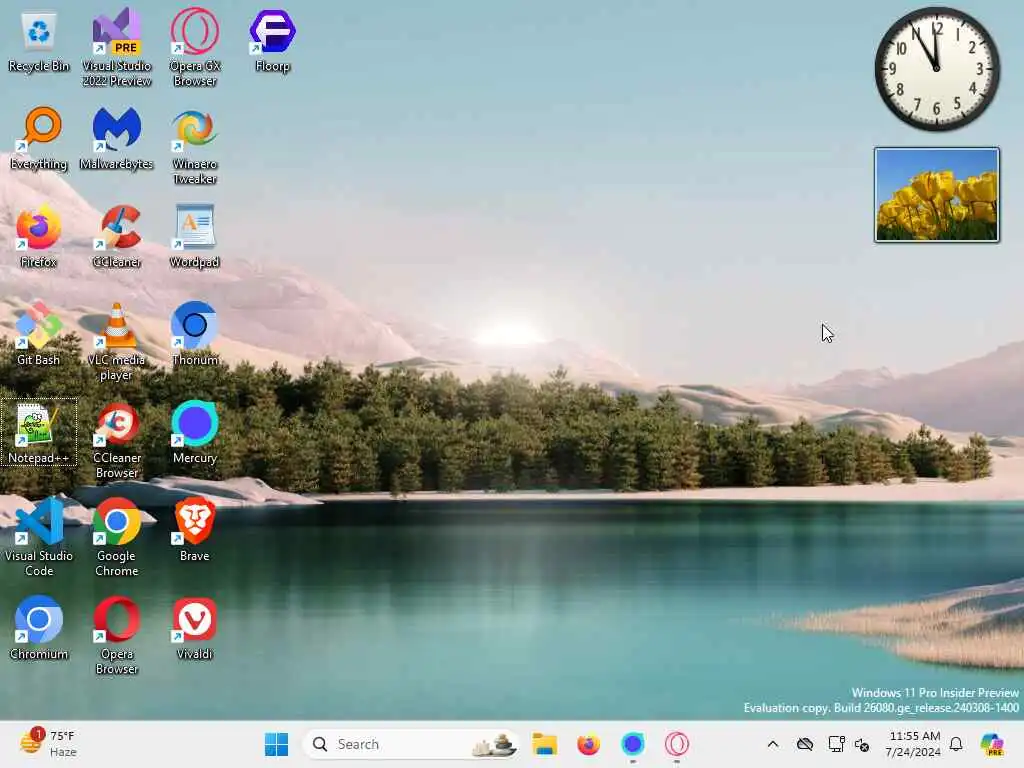Select the Notepad++ desktop shortcut
Viewport: 1024px width, 768px height.
point(39,433)
